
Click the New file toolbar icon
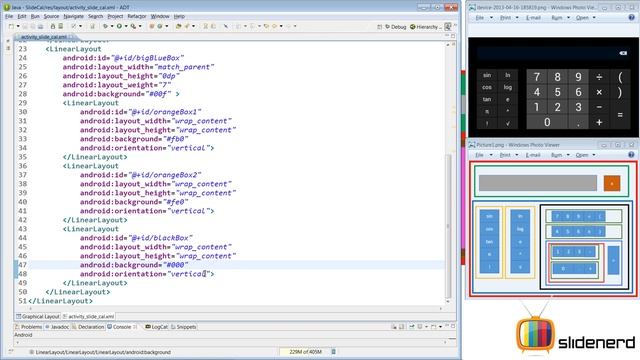pyautogui.click(x=11, y=27)
